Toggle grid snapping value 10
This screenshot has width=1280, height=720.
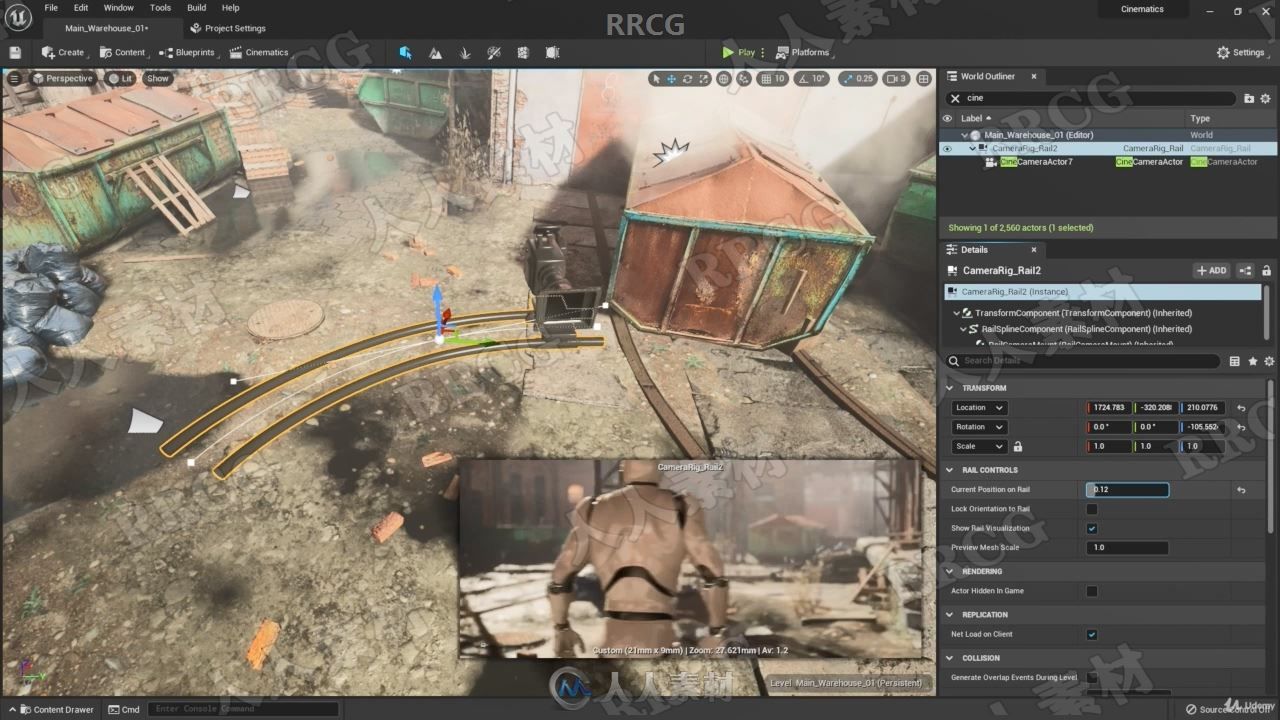click(x=774, y=78)
